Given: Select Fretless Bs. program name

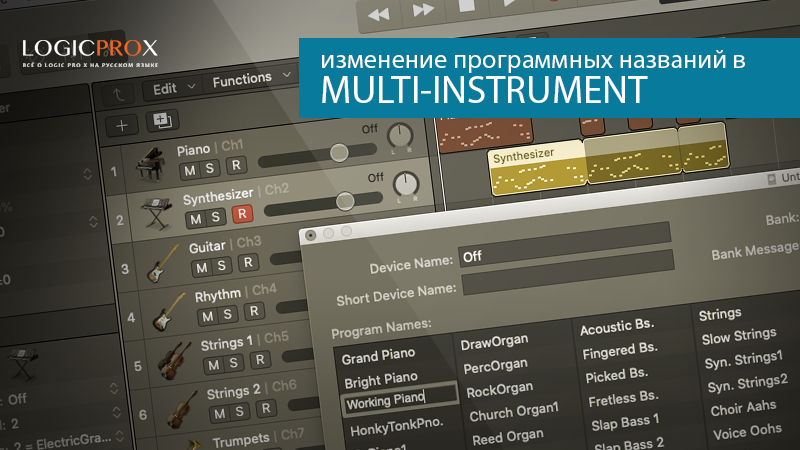Looking at the screenshot, I should [x=623, y=398].
